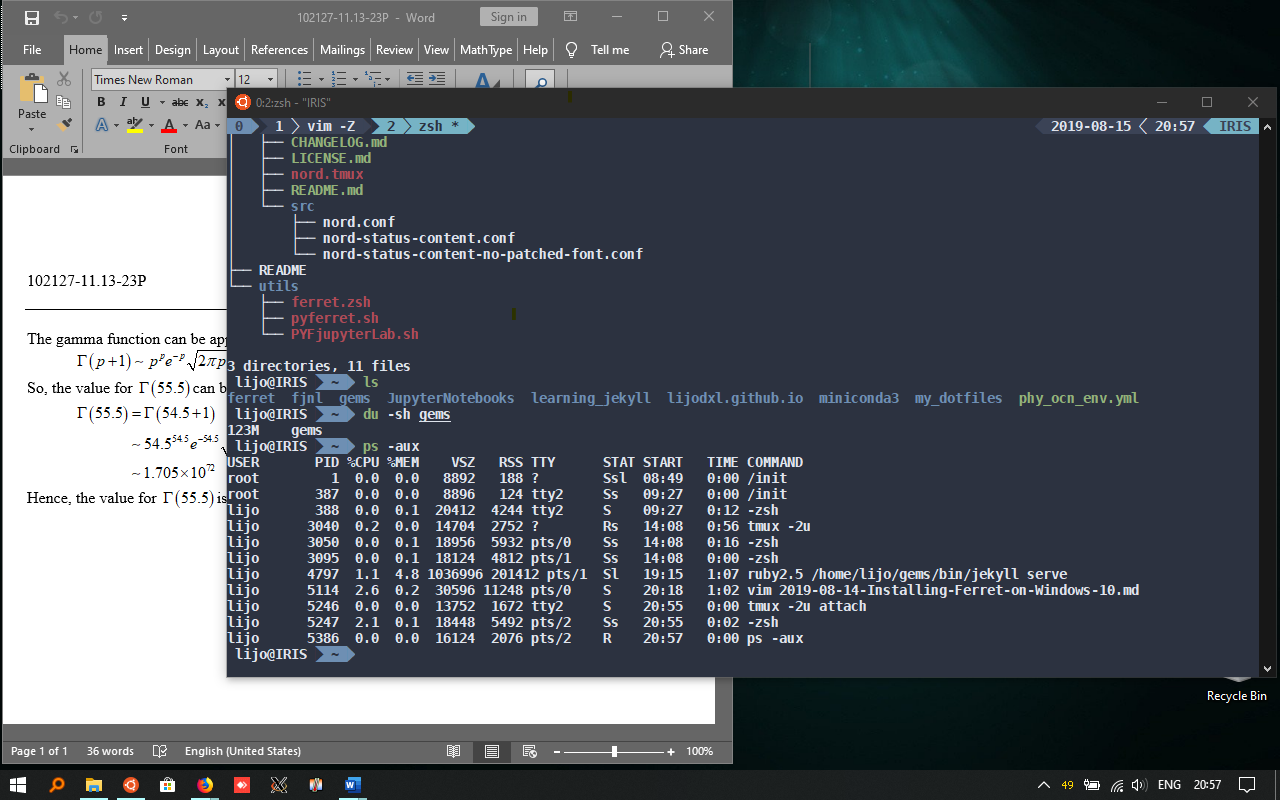Switch to the Layout tab

point(221,50)
